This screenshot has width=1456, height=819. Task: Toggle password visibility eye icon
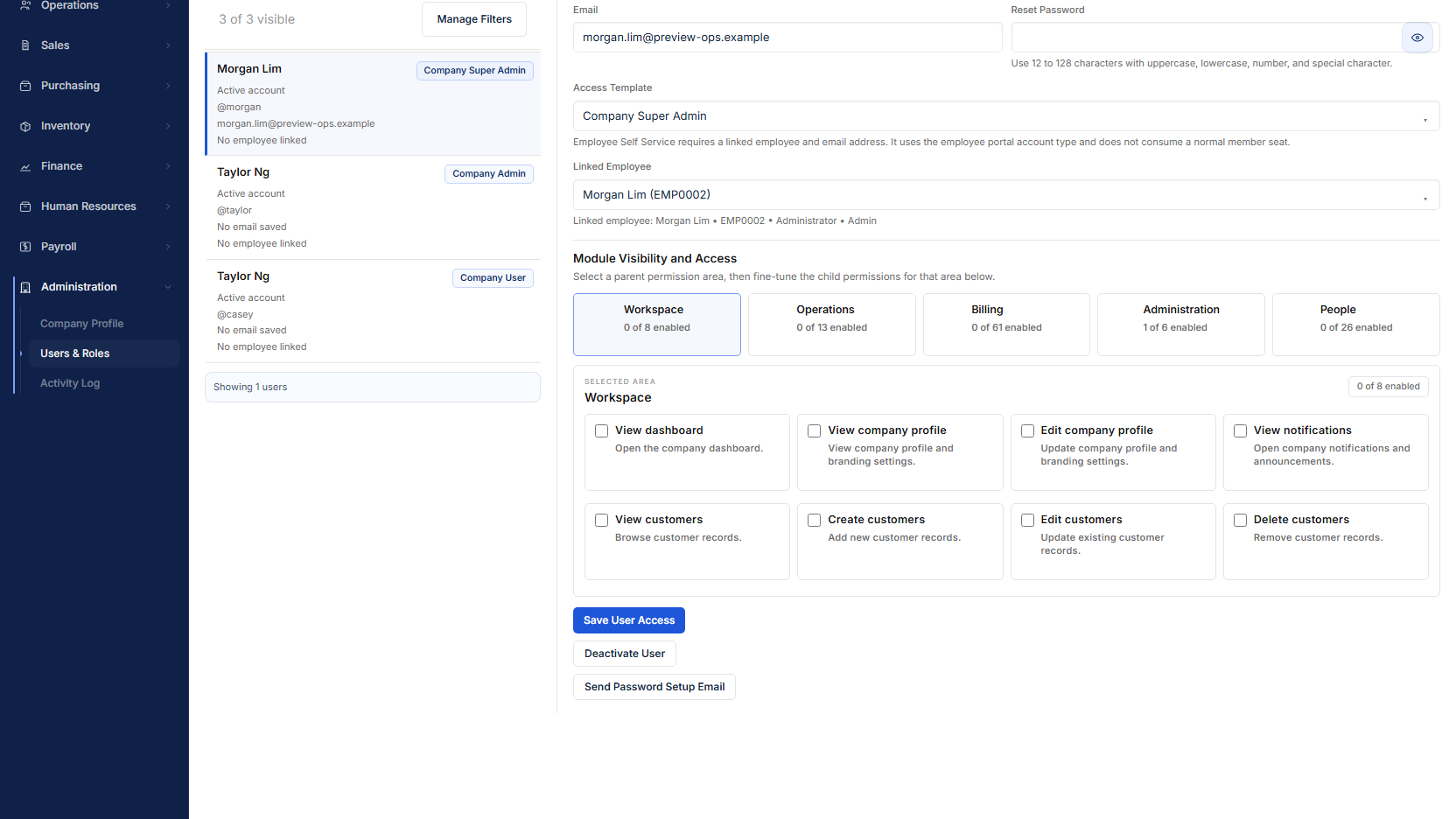pyautogui.click(x=1417, y=38)
